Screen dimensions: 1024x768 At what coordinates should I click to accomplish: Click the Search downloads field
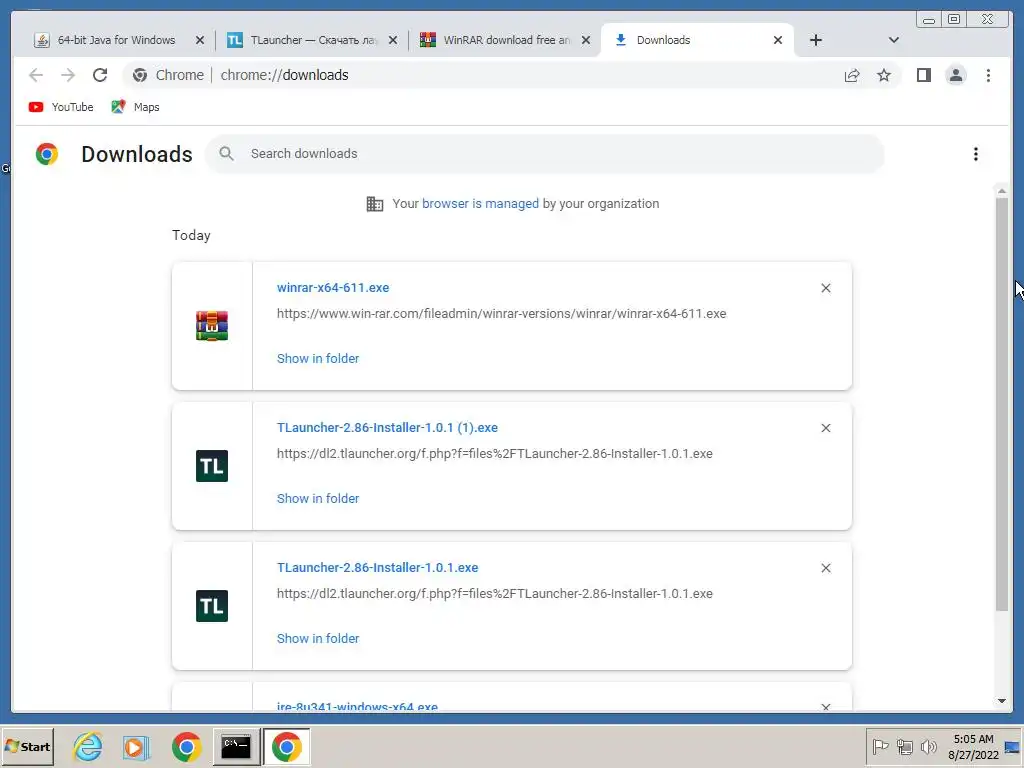click(545, 153)
